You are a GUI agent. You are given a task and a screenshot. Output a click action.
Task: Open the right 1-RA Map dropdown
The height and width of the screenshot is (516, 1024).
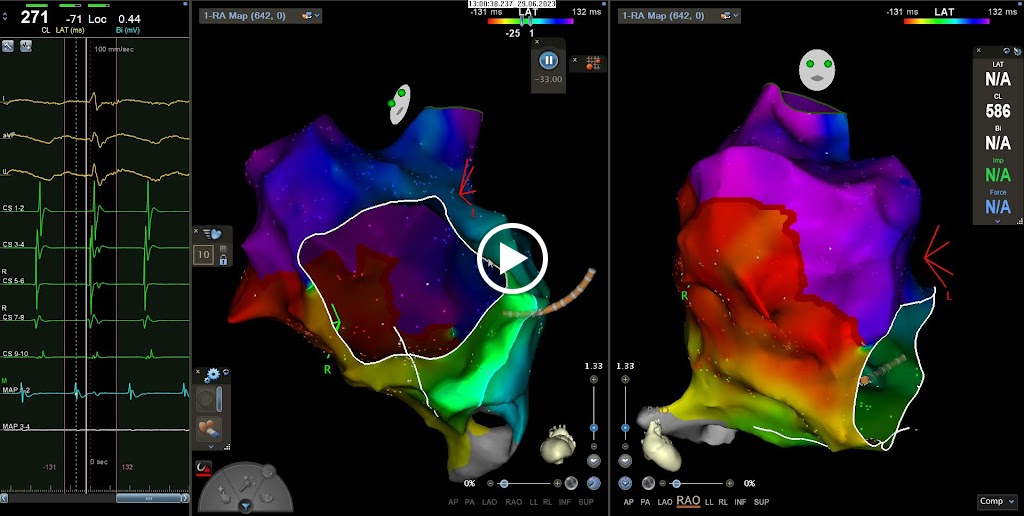[679, 16]
